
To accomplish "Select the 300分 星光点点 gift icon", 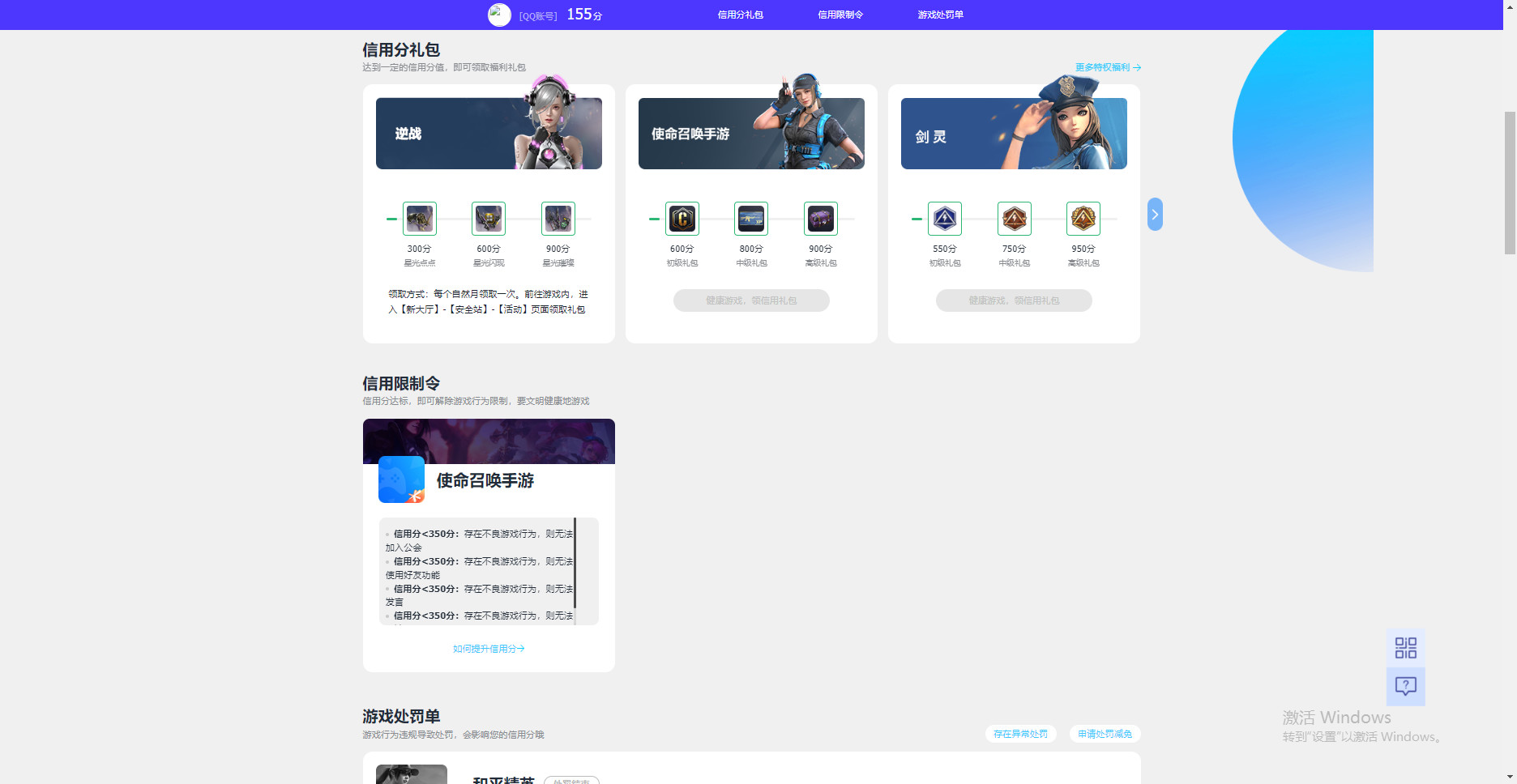I will 420,219.
